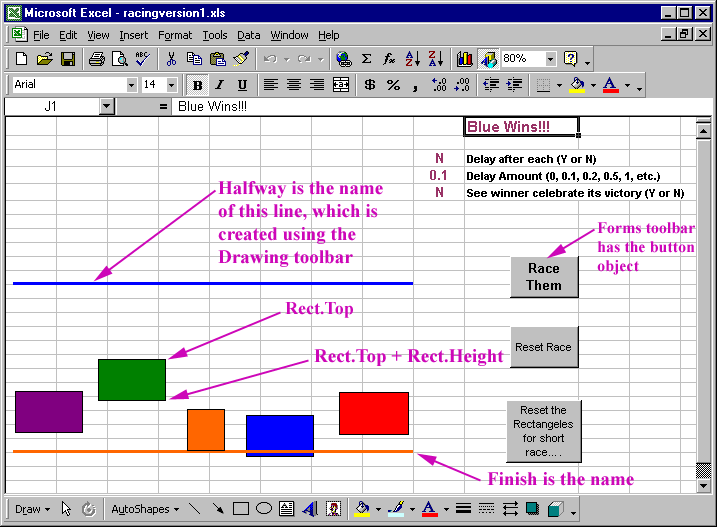This screenshot has width=717, height=527.
Task: Toggle Italic formatting
Action: tap(220, 85)
